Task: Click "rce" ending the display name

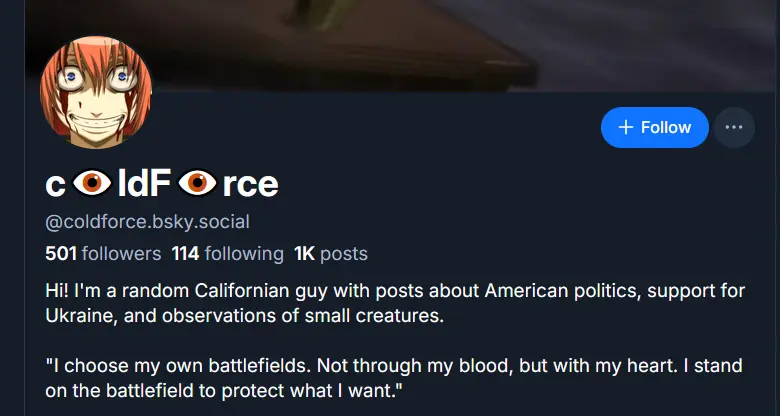Action: tap(251, 183)
